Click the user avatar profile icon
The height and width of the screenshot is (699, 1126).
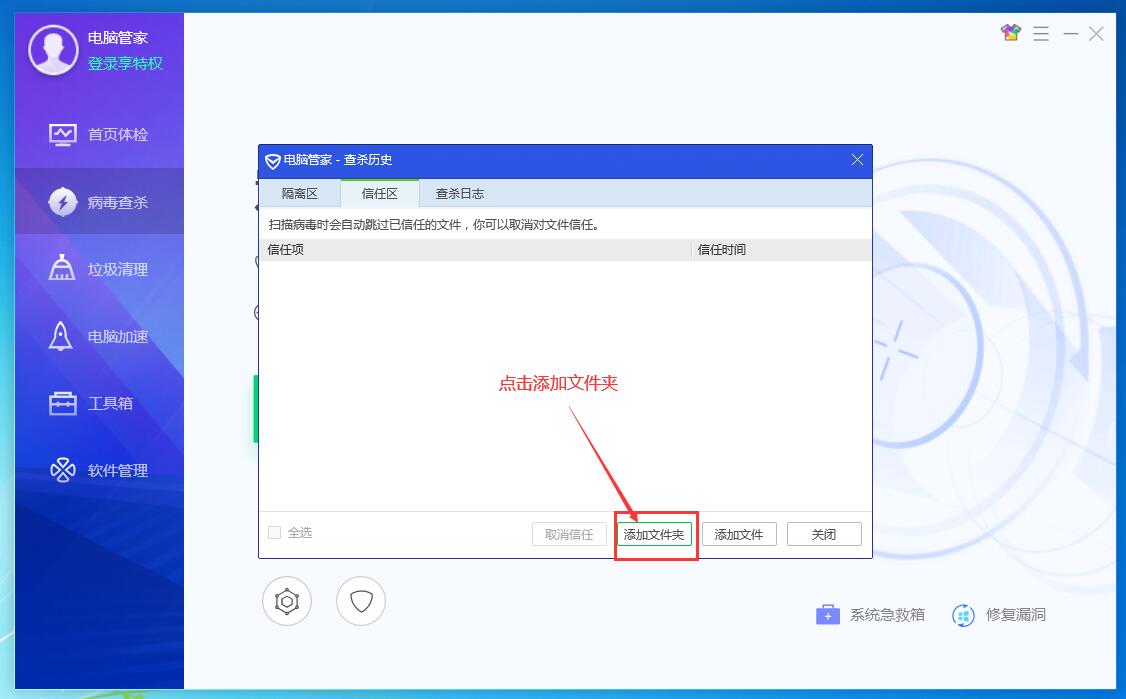coord(53,50)
